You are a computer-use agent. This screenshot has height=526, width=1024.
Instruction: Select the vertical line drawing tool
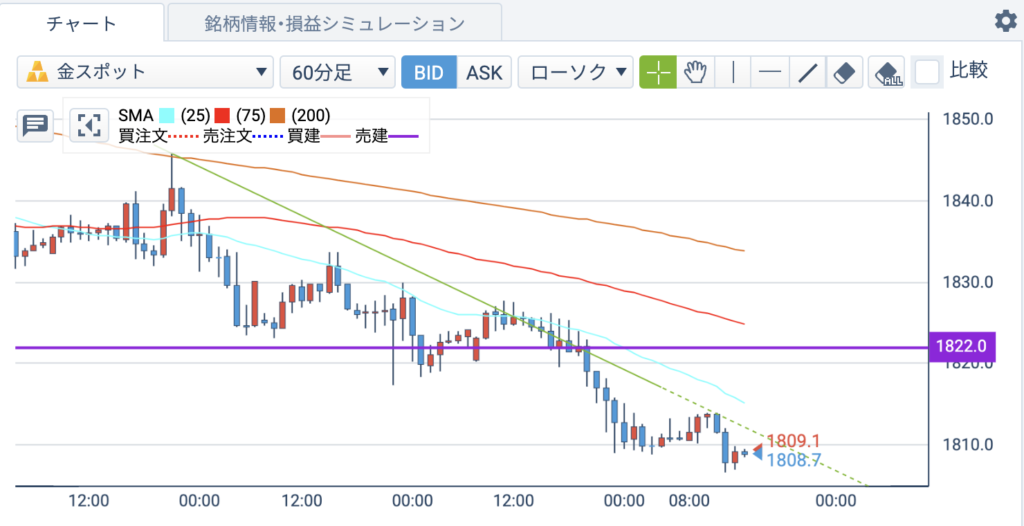733,72
